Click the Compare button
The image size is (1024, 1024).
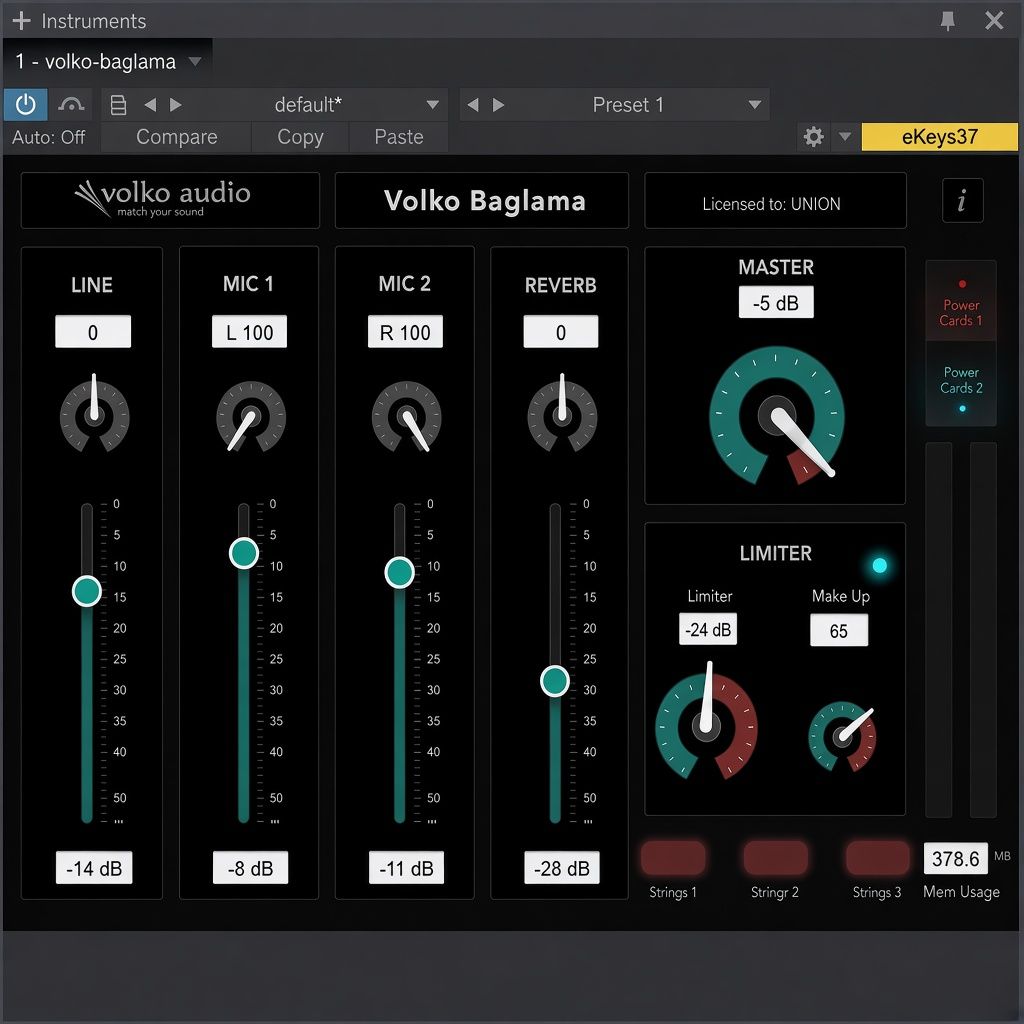(x=176, y=137)
